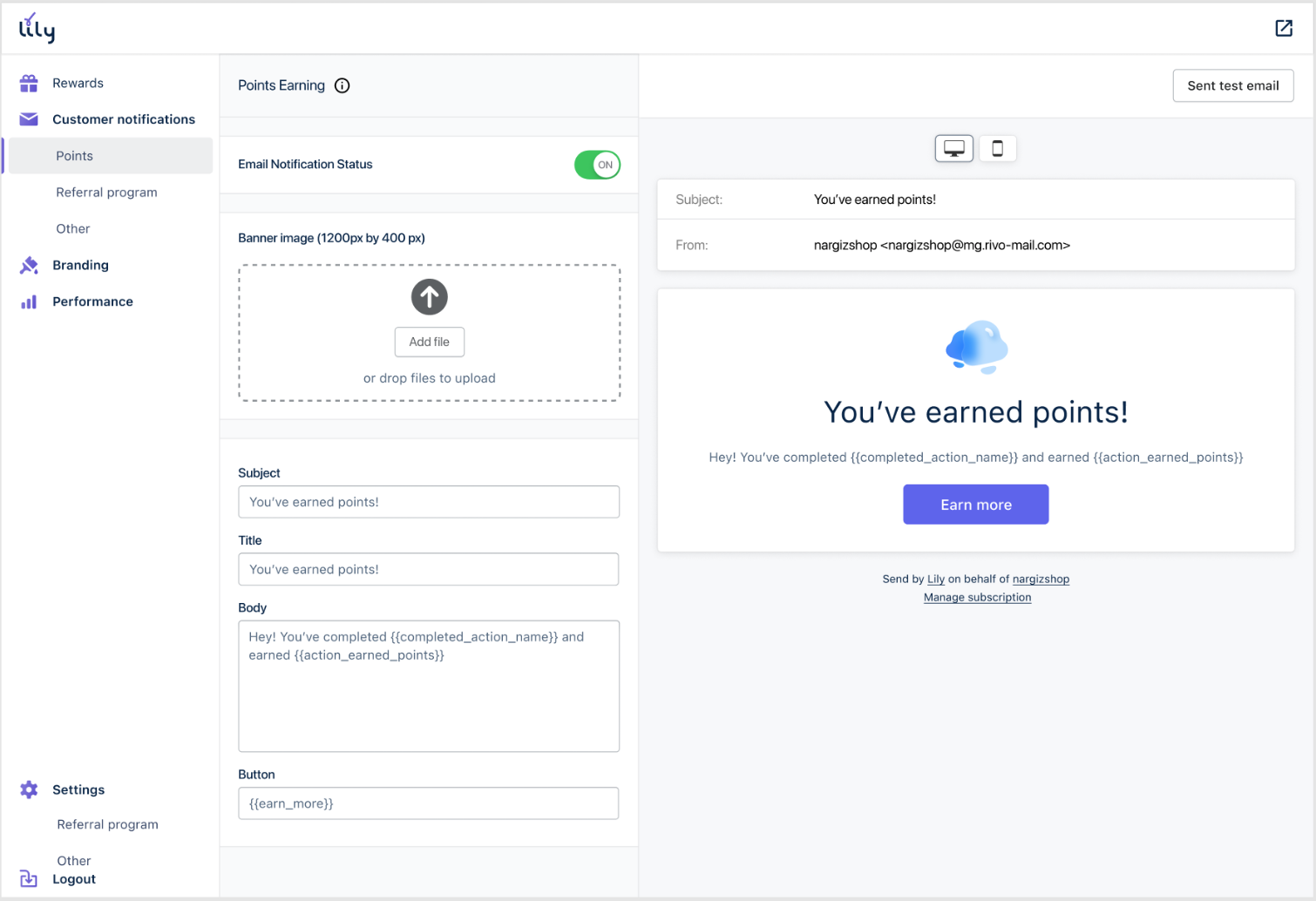Switch preview to desktop view
The height and width of the screenshot is (901, 1316).
pos(953,148)
